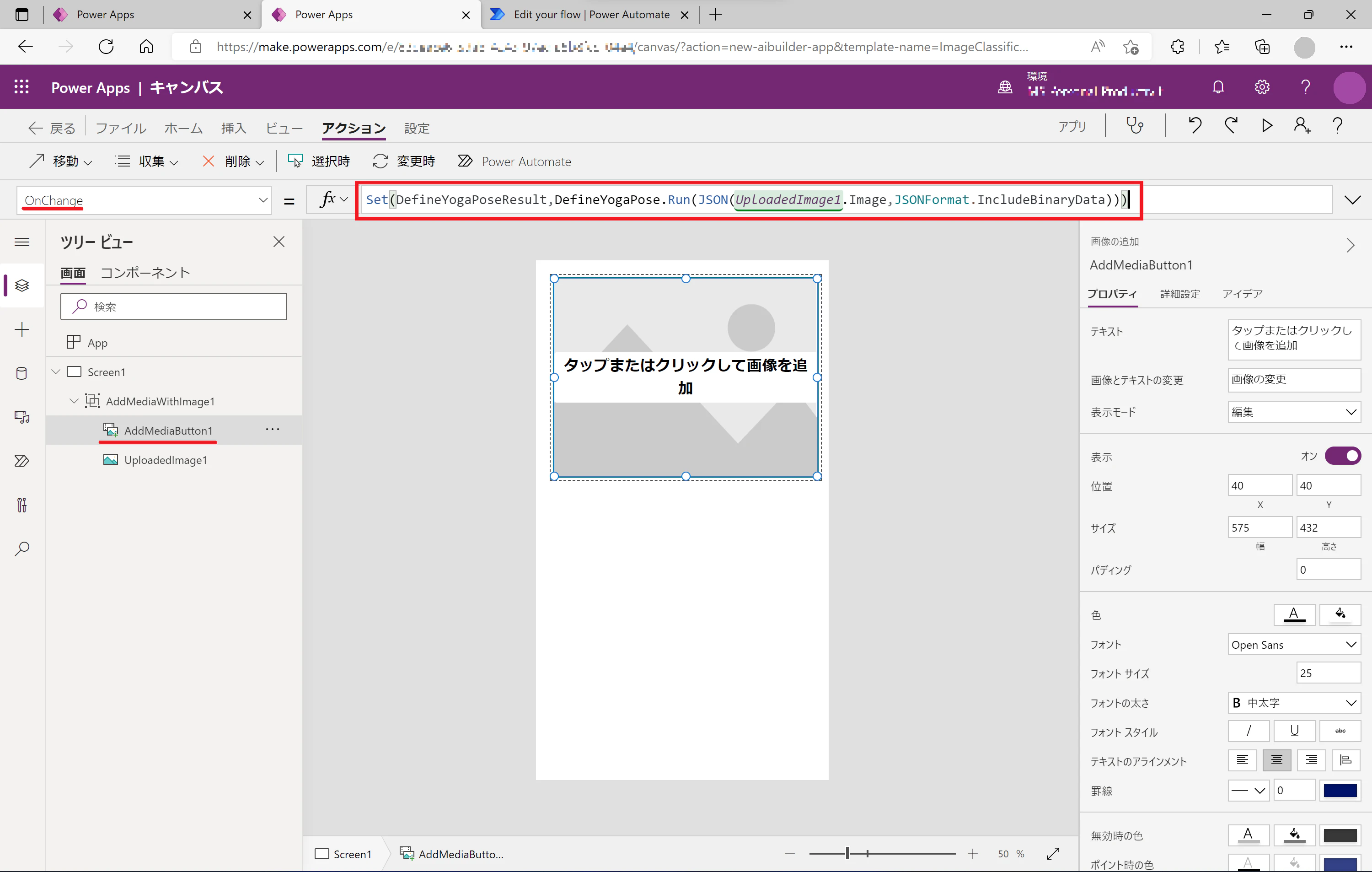
Task: Click the insert plus icon in sidebar
Action: pyautogui.click(x=22, y=329)
